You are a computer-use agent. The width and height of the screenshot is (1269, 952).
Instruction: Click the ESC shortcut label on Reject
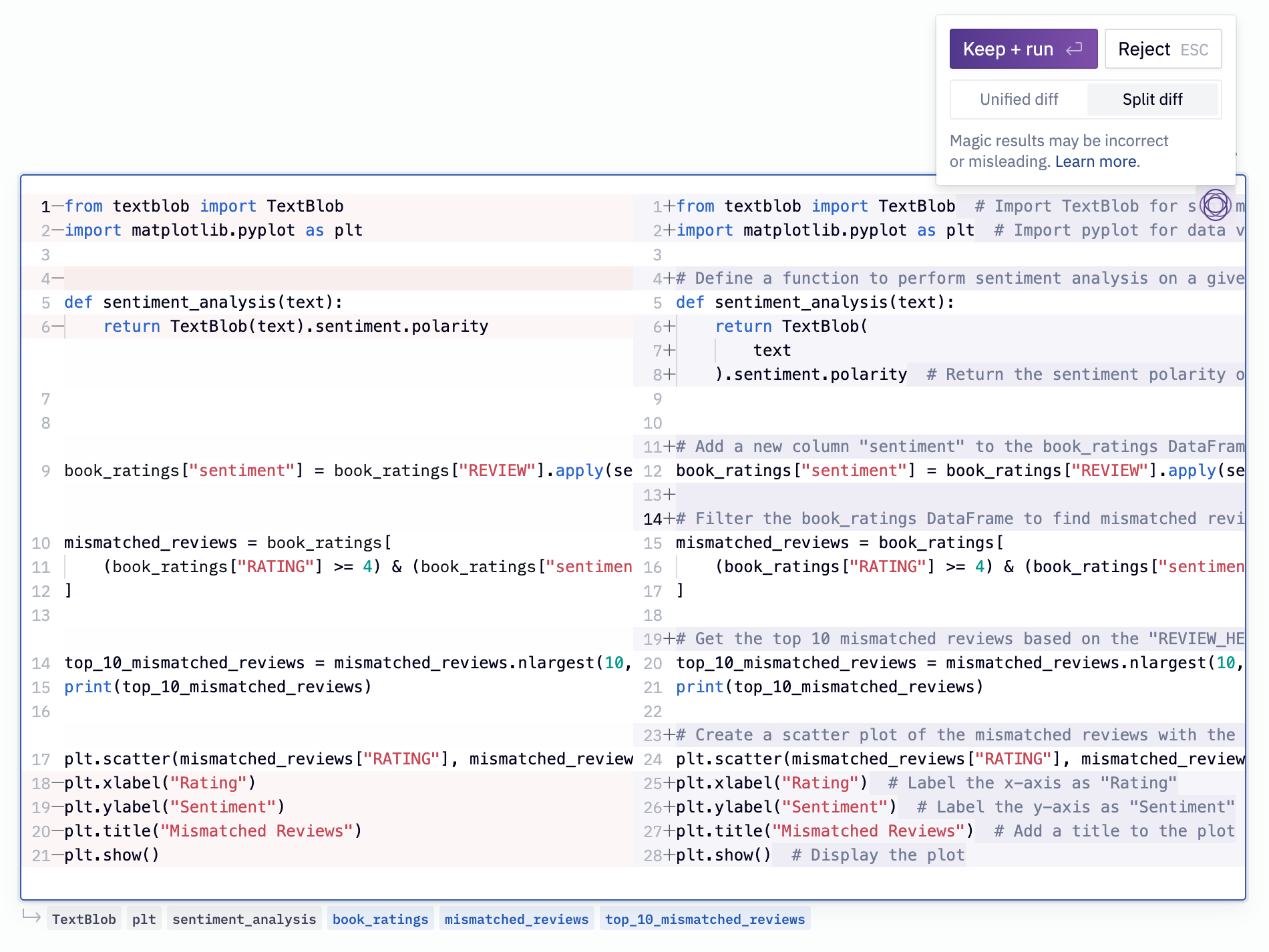click(x=1194, y=50)
